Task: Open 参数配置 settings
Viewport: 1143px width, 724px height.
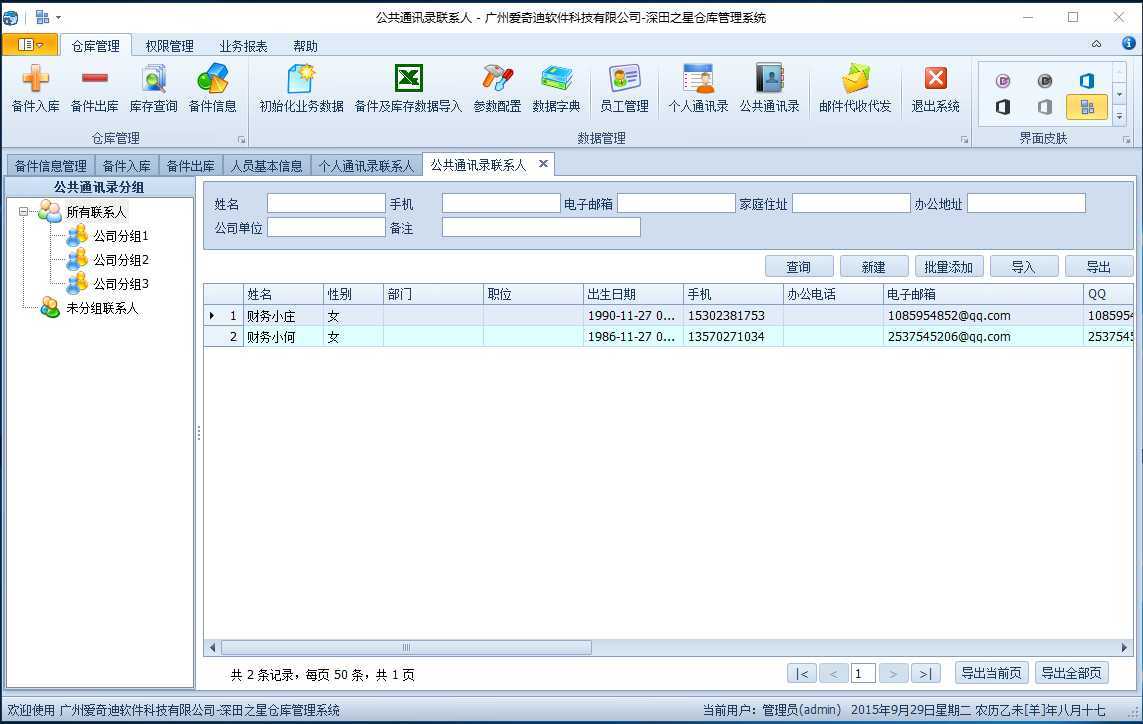Action: [x=497, y=88]
